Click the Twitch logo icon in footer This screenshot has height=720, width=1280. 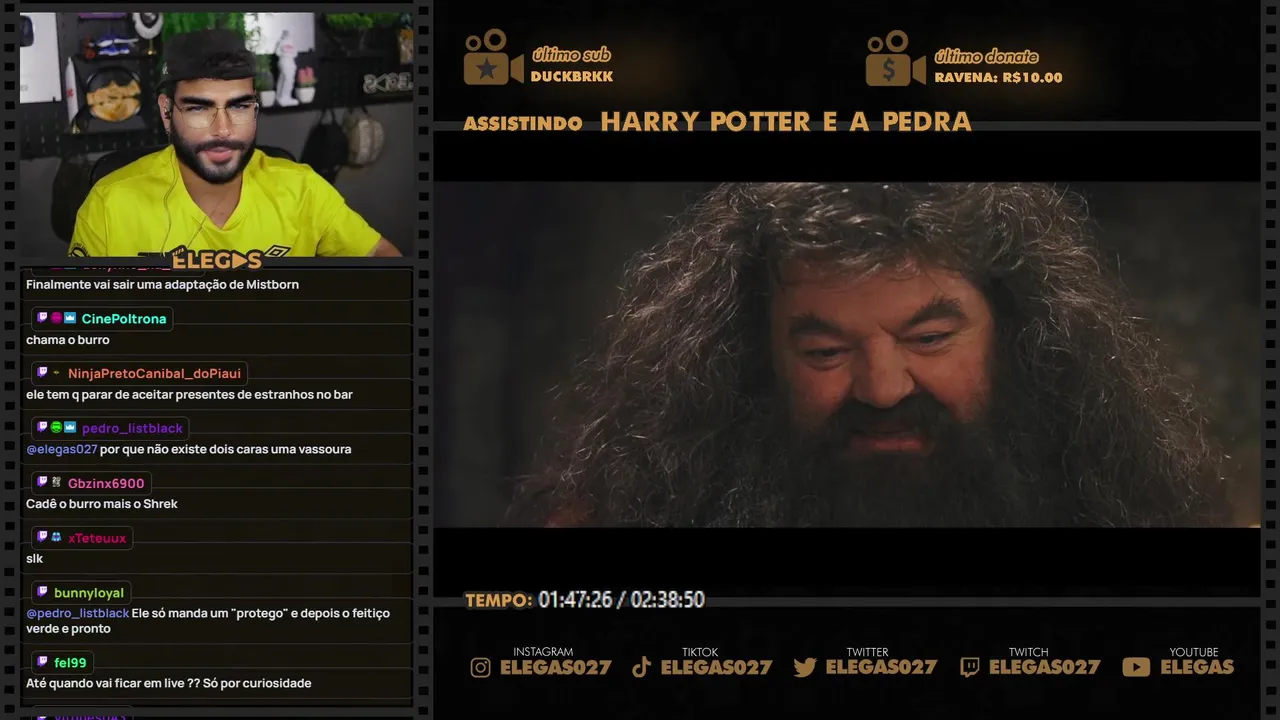click(970, 667)
